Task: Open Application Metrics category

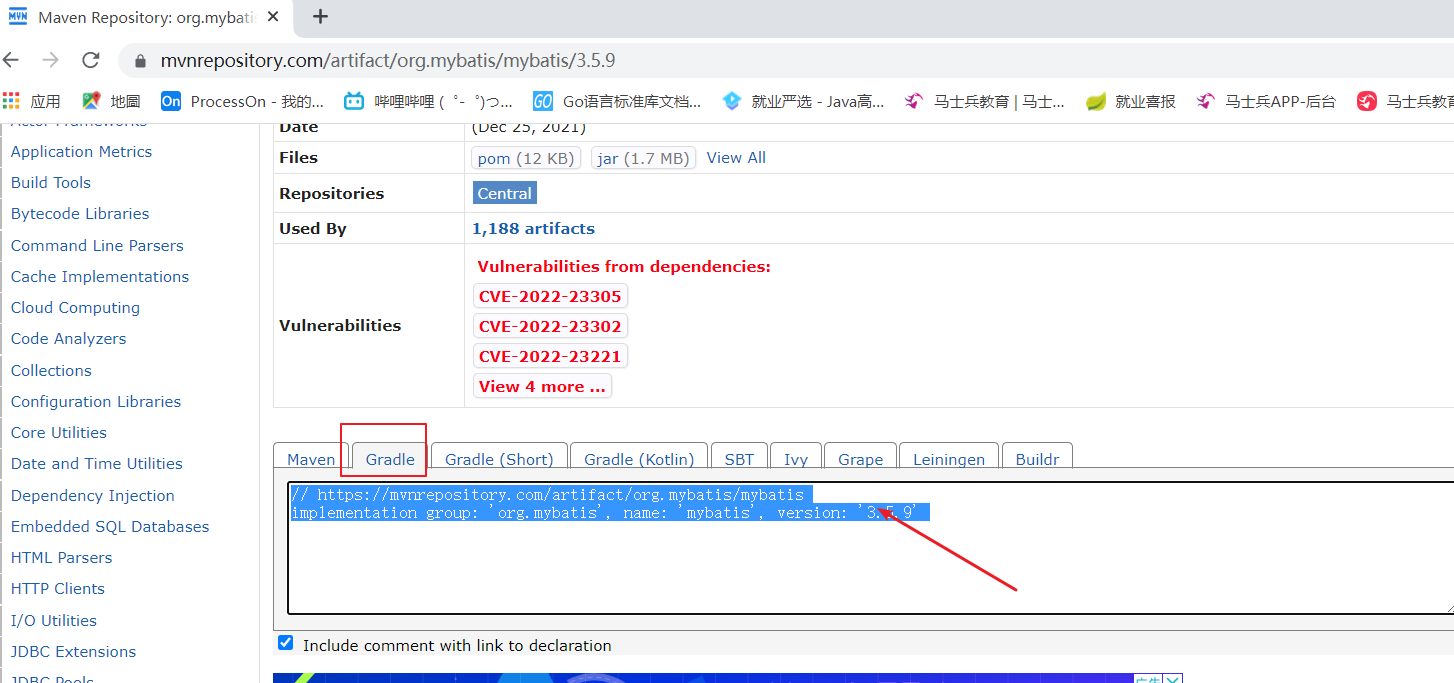Action: [x=81, y=152]
